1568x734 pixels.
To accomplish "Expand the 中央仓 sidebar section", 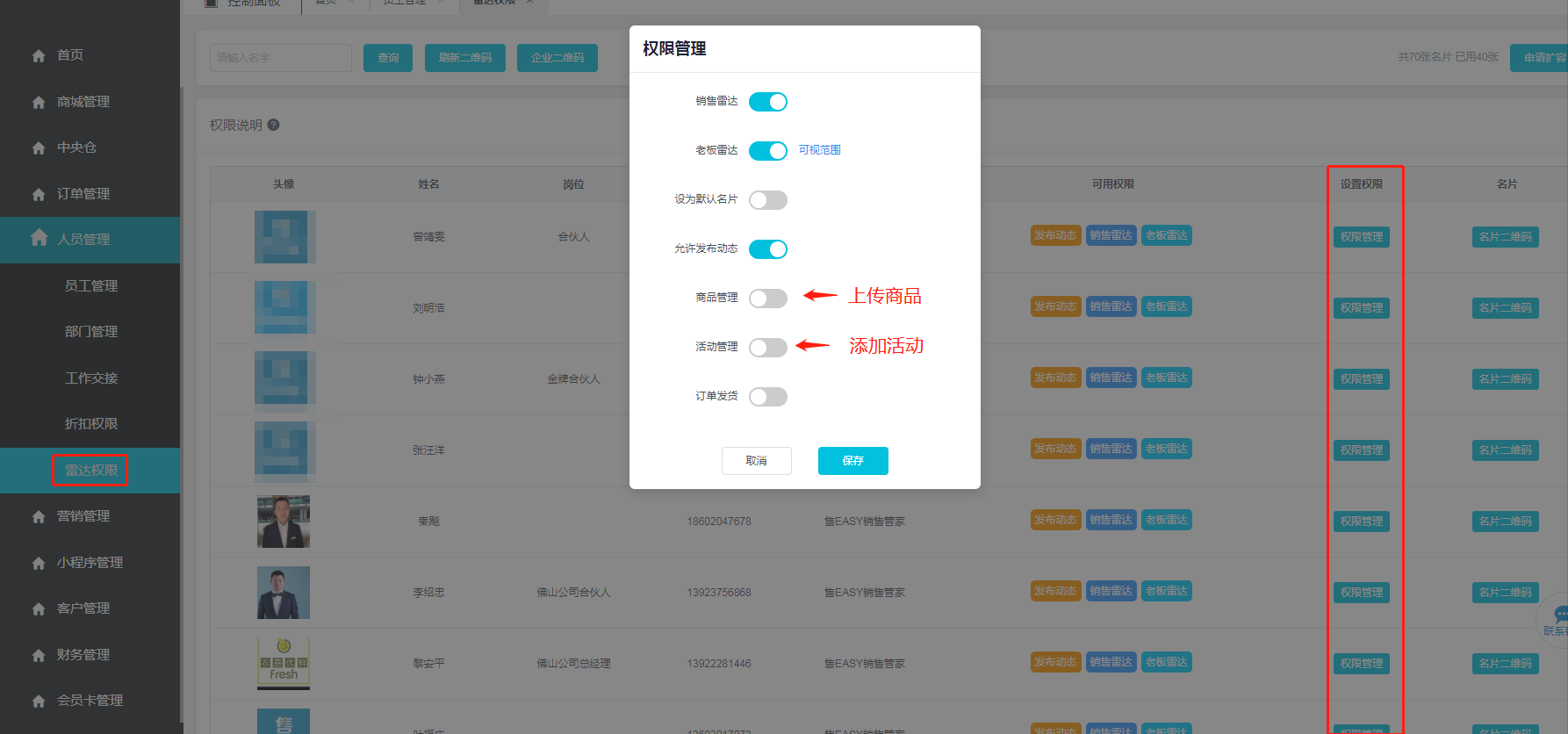I will 90,148.
